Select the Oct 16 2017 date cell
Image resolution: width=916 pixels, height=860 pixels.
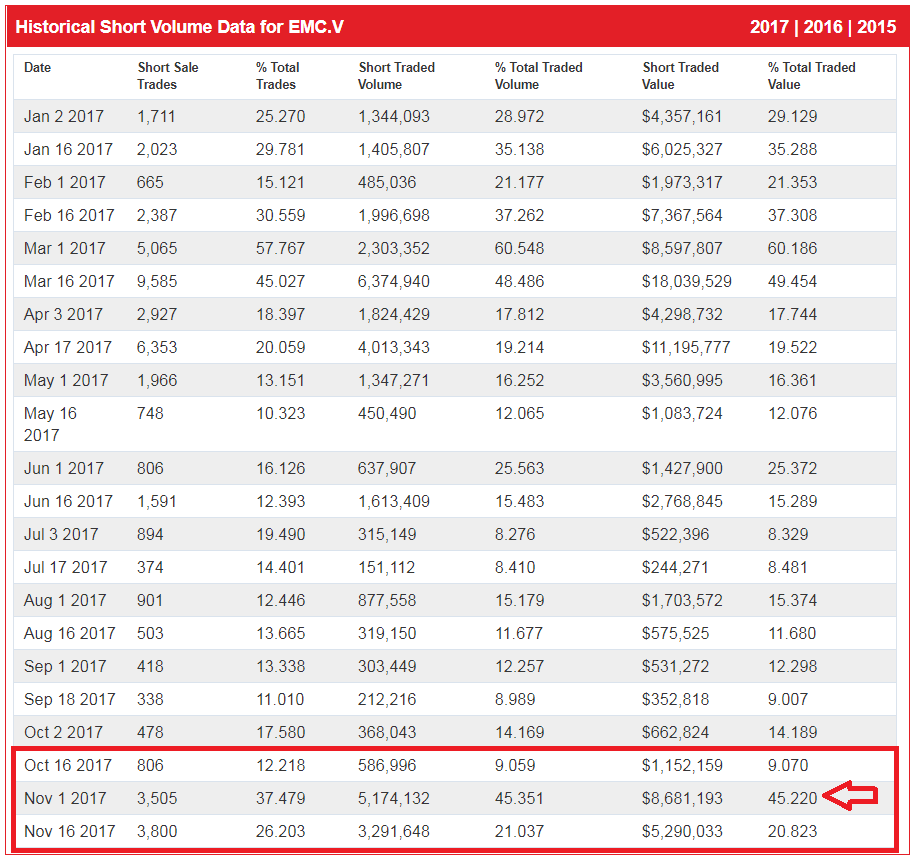click(68, 765)
